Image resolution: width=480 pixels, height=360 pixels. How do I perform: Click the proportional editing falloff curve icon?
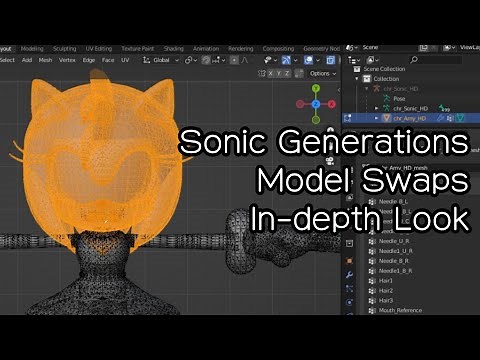pyautogui.click(x=245, y=60)
